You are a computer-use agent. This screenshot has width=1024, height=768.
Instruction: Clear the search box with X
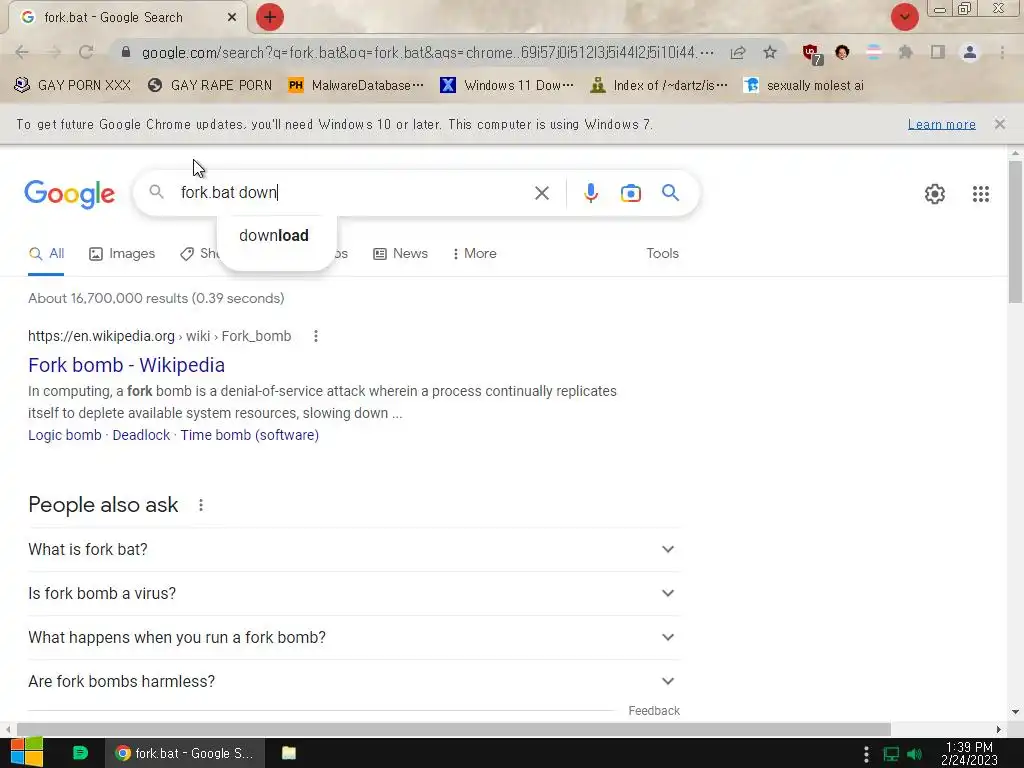coord(541,193)
